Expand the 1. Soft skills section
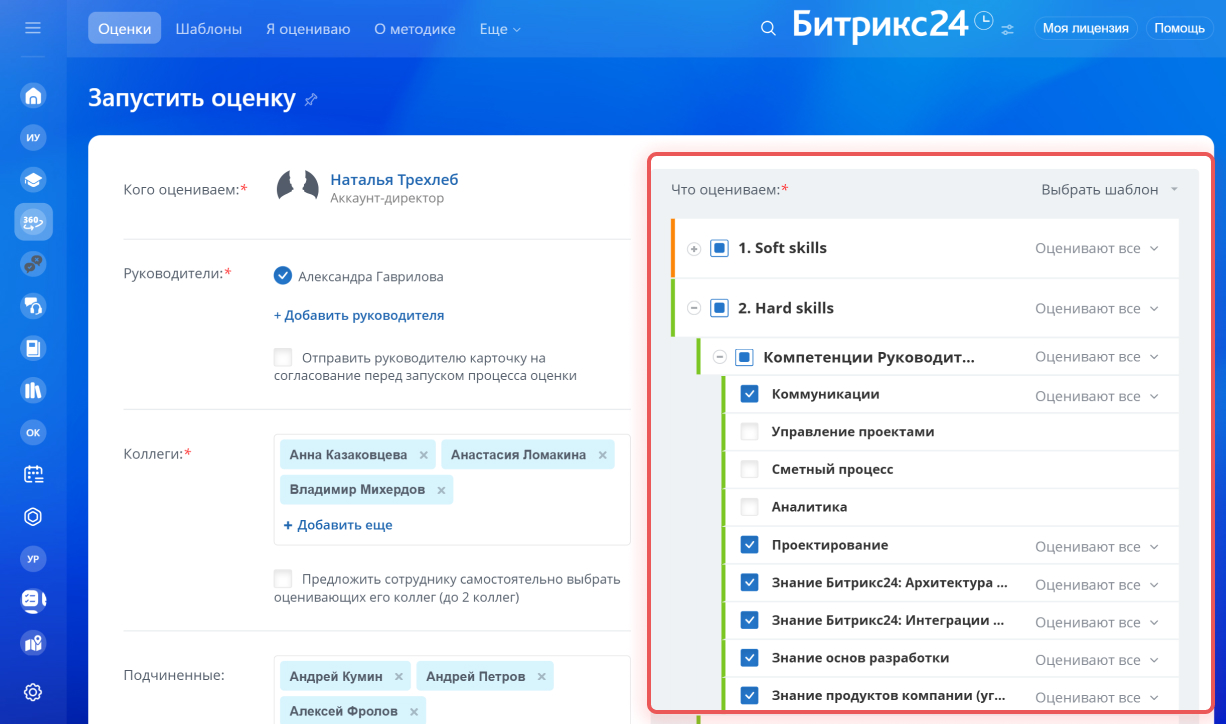Image resolution: width=1226 pixels, height=724 pixels. 694,249
